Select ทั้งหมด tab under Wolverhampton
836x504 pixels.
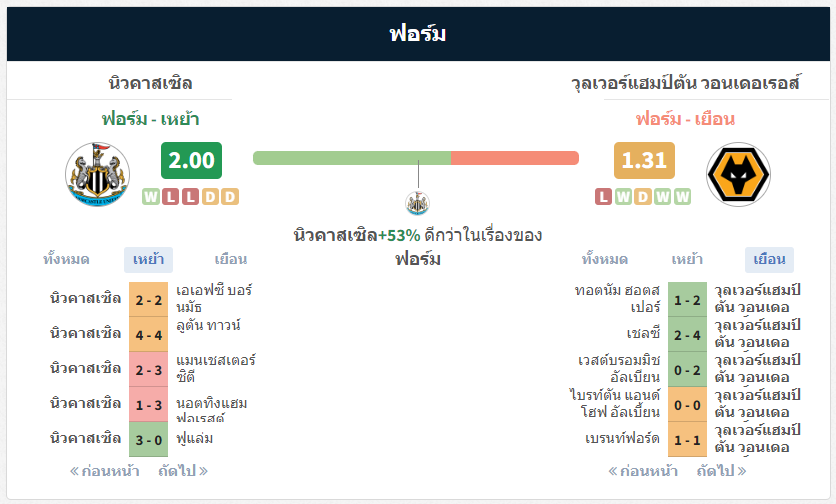coord(605,260)
